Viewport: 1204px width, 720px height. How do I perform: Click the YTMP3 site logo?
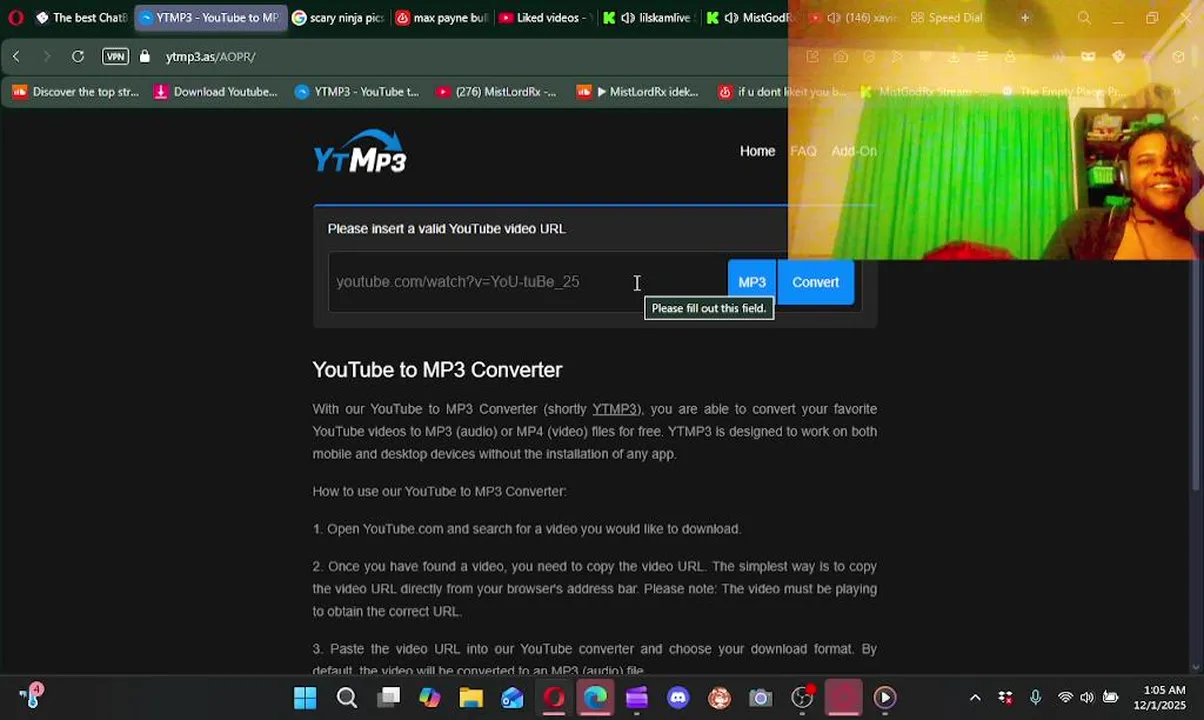[360, 152]
